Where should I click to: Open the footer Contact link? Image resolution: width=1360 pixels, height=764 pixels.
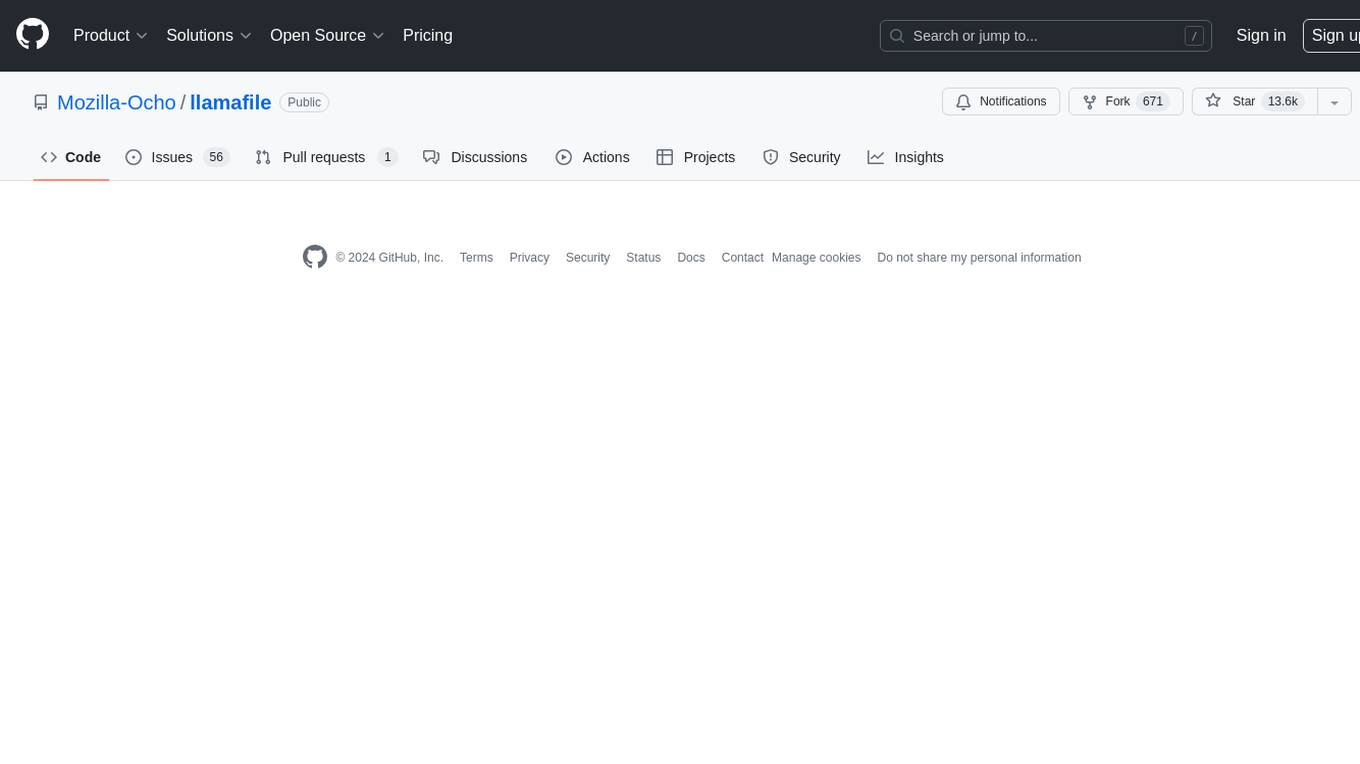[742, 257]
